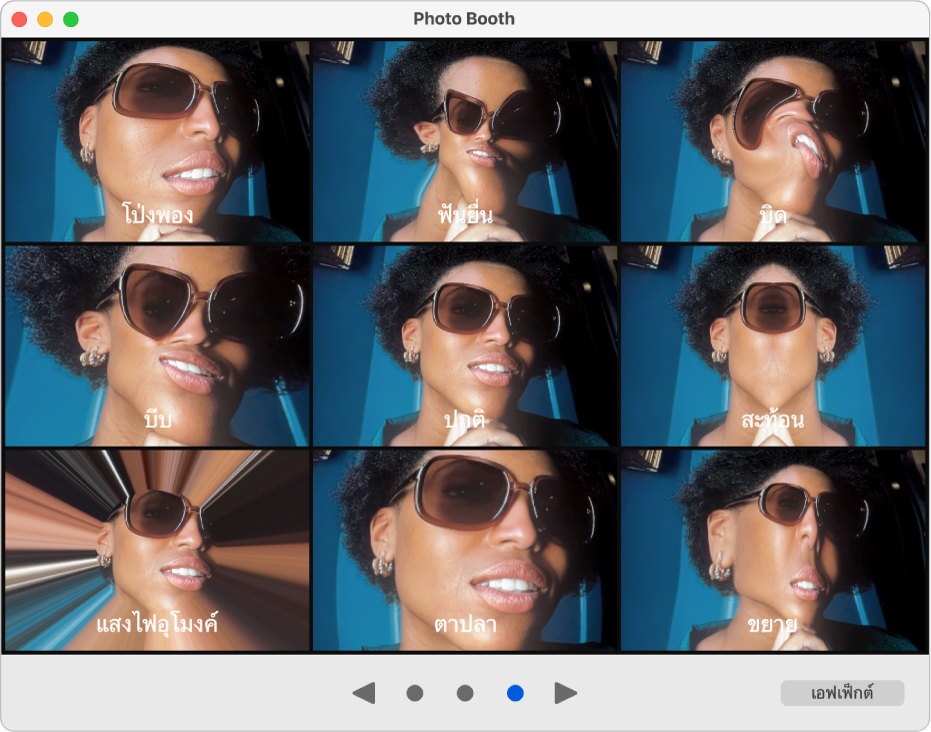The width and height of the screenshot is (931, 732).
Task: Go to the next effects page arrow
Action: (565, 693)
